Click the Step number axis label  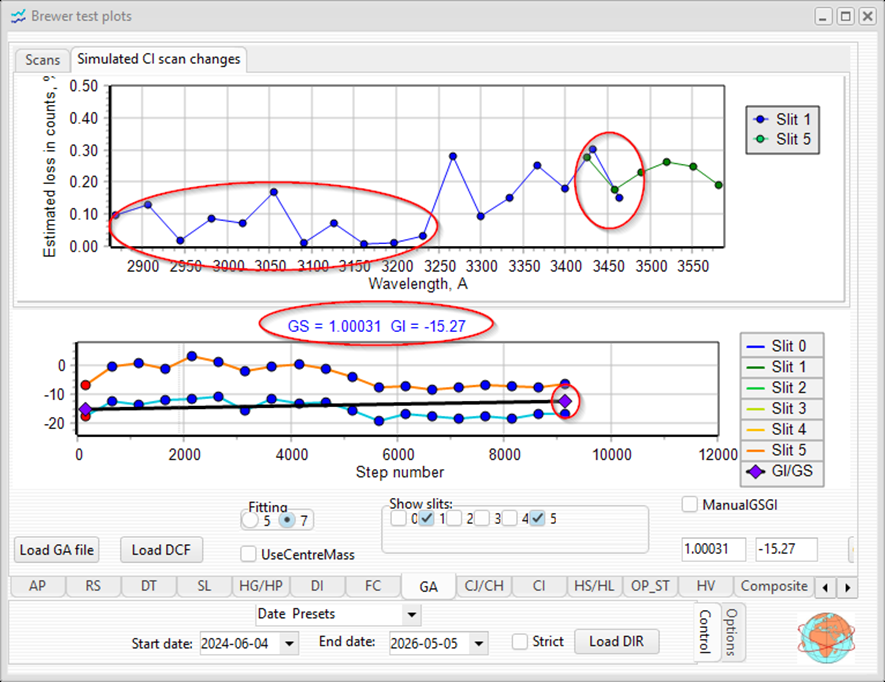click(x=400, y=472)
